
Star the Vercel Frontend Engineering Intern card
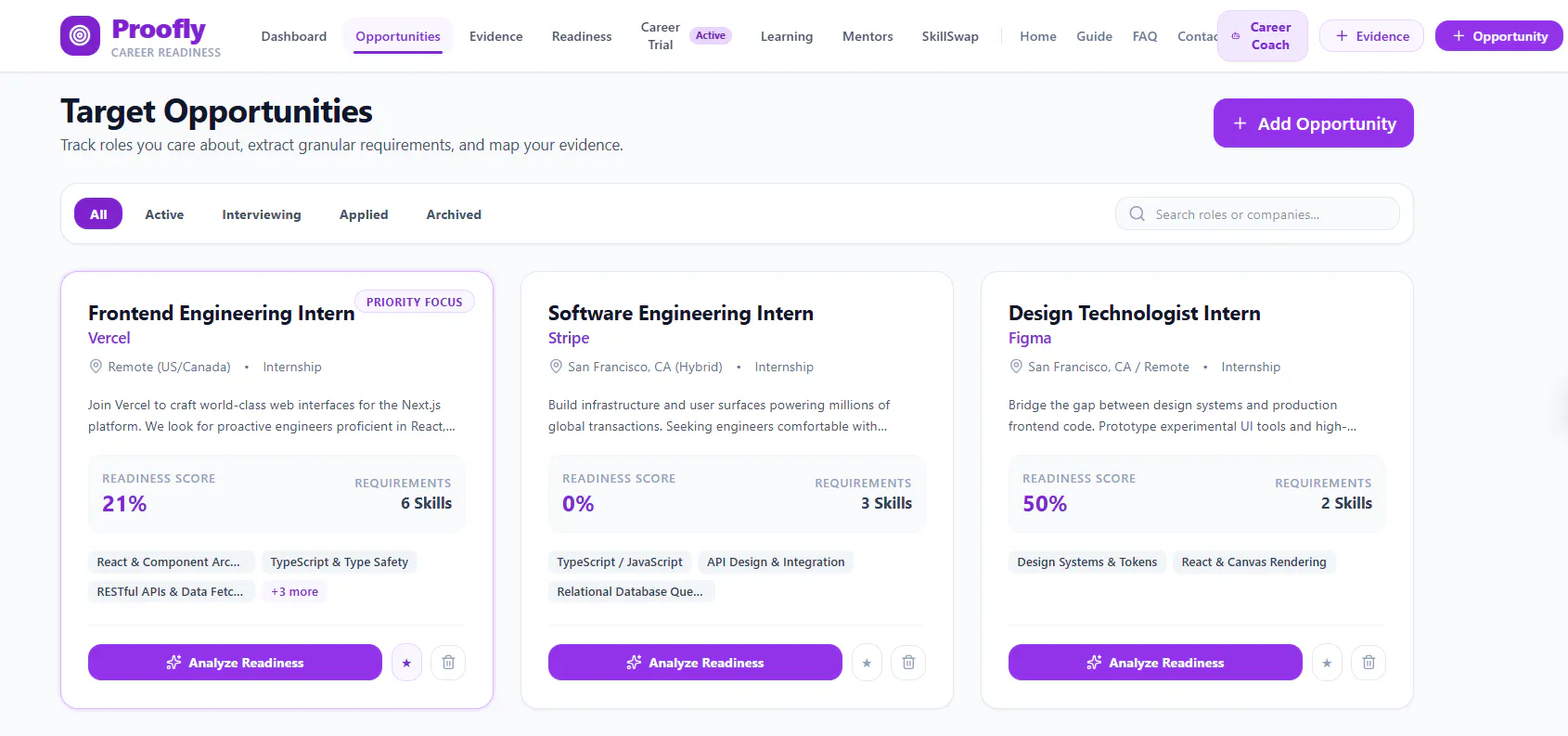pyautogui.click(x=406, y=663)
